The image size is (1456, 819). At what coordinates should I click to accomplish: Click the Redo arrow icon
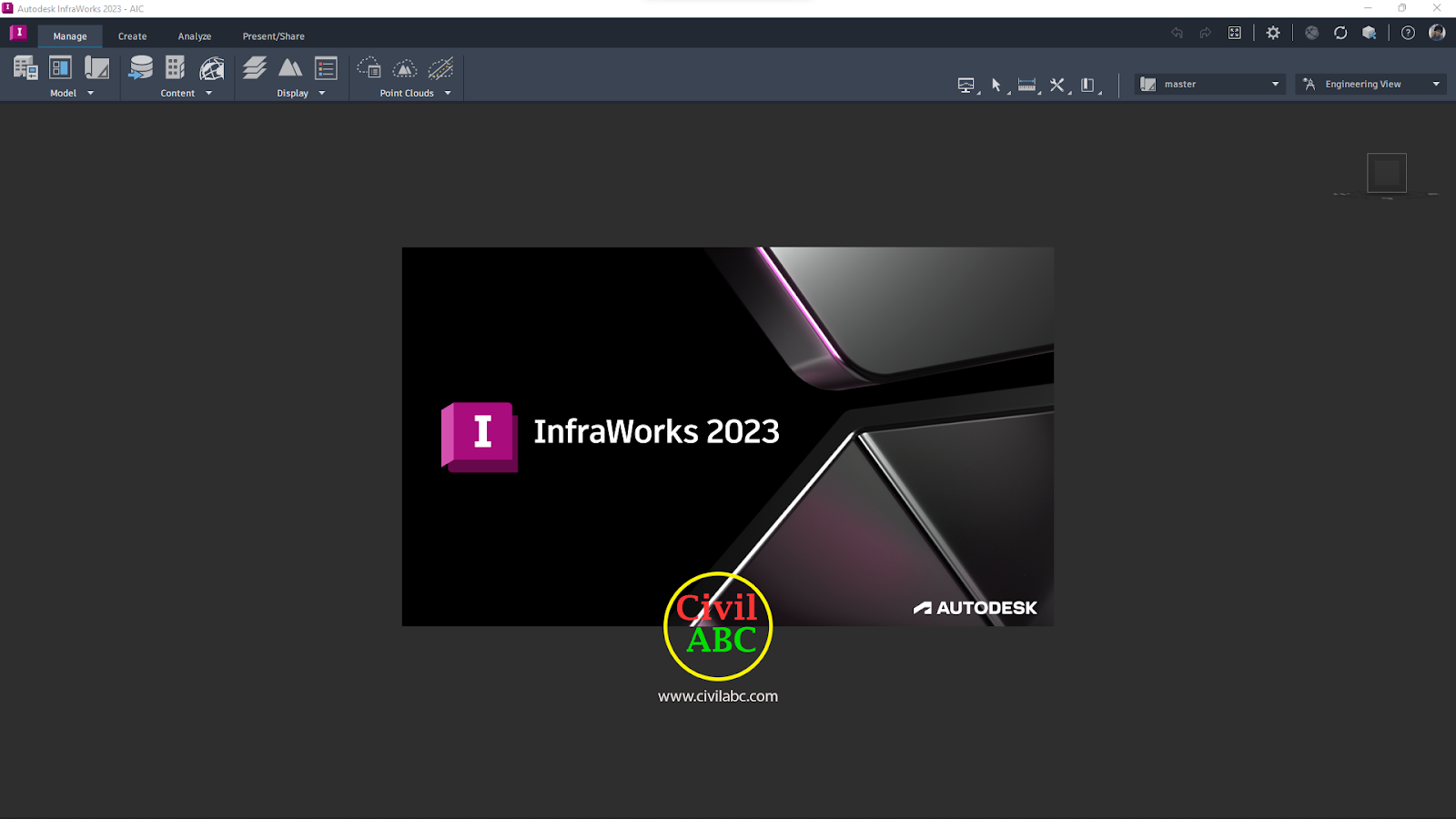(1206, 33)
